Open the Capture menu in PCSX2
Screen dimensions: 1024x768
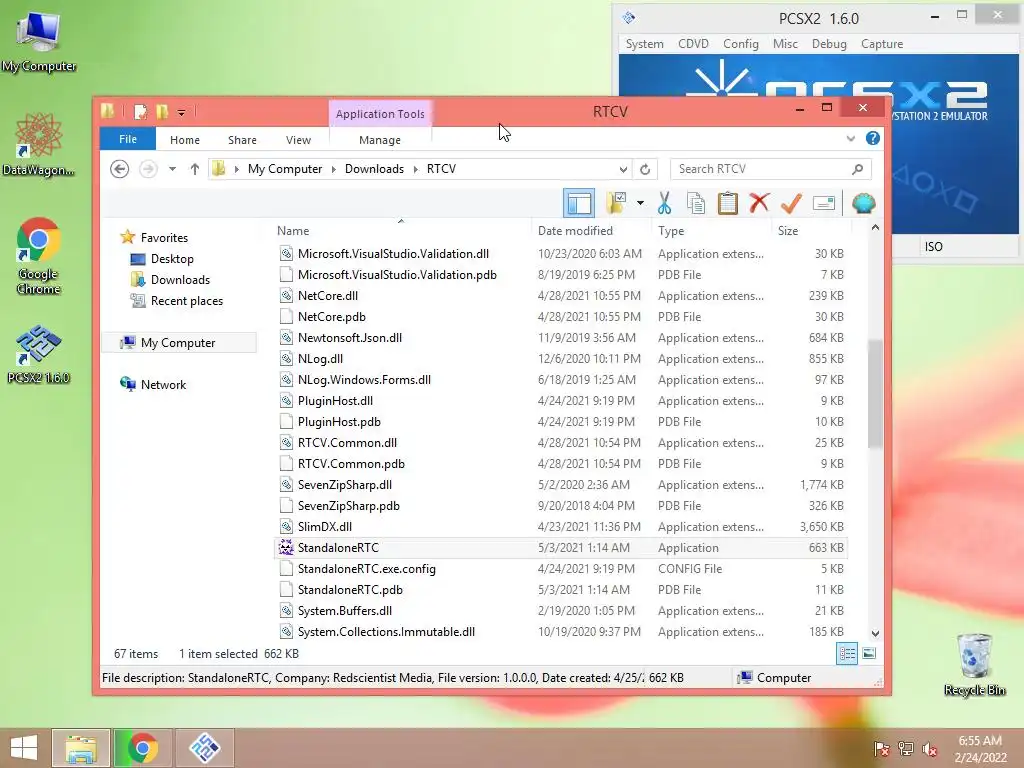pos(882,44)
